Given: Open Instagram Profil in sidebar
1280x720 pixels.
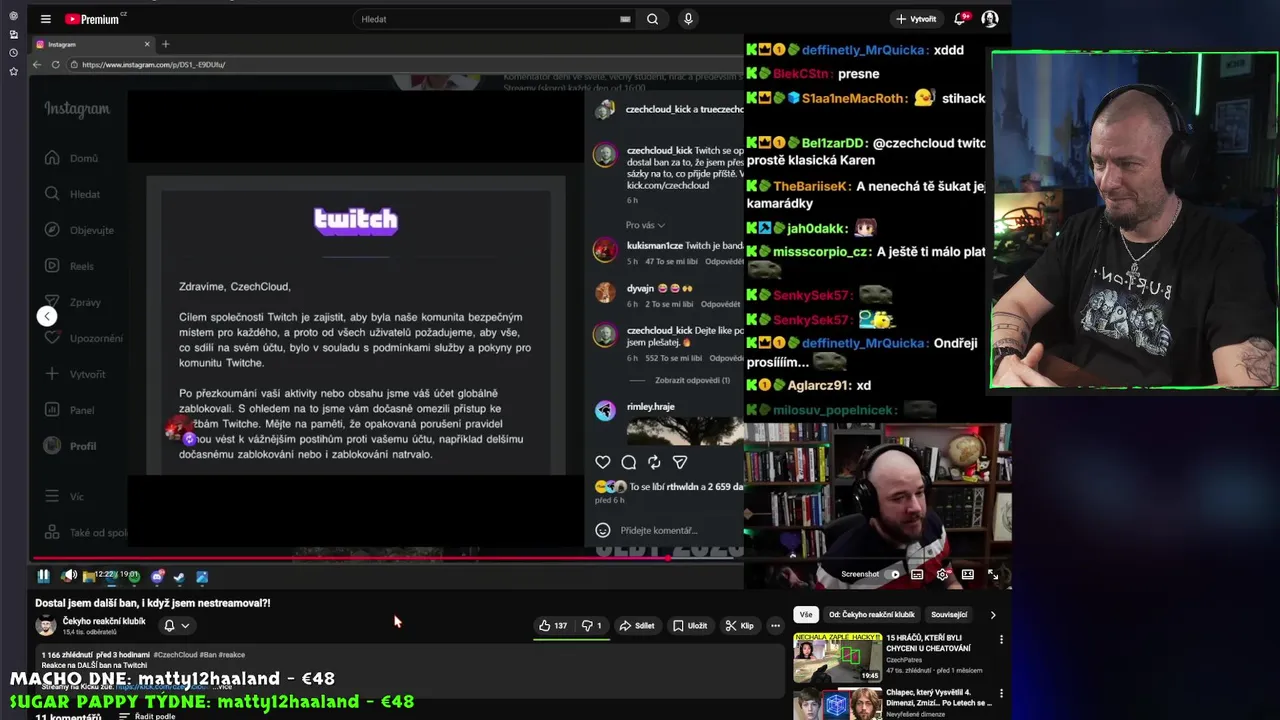Looking at the screenshot, I should pyautogui.click(x=70, y=446).
